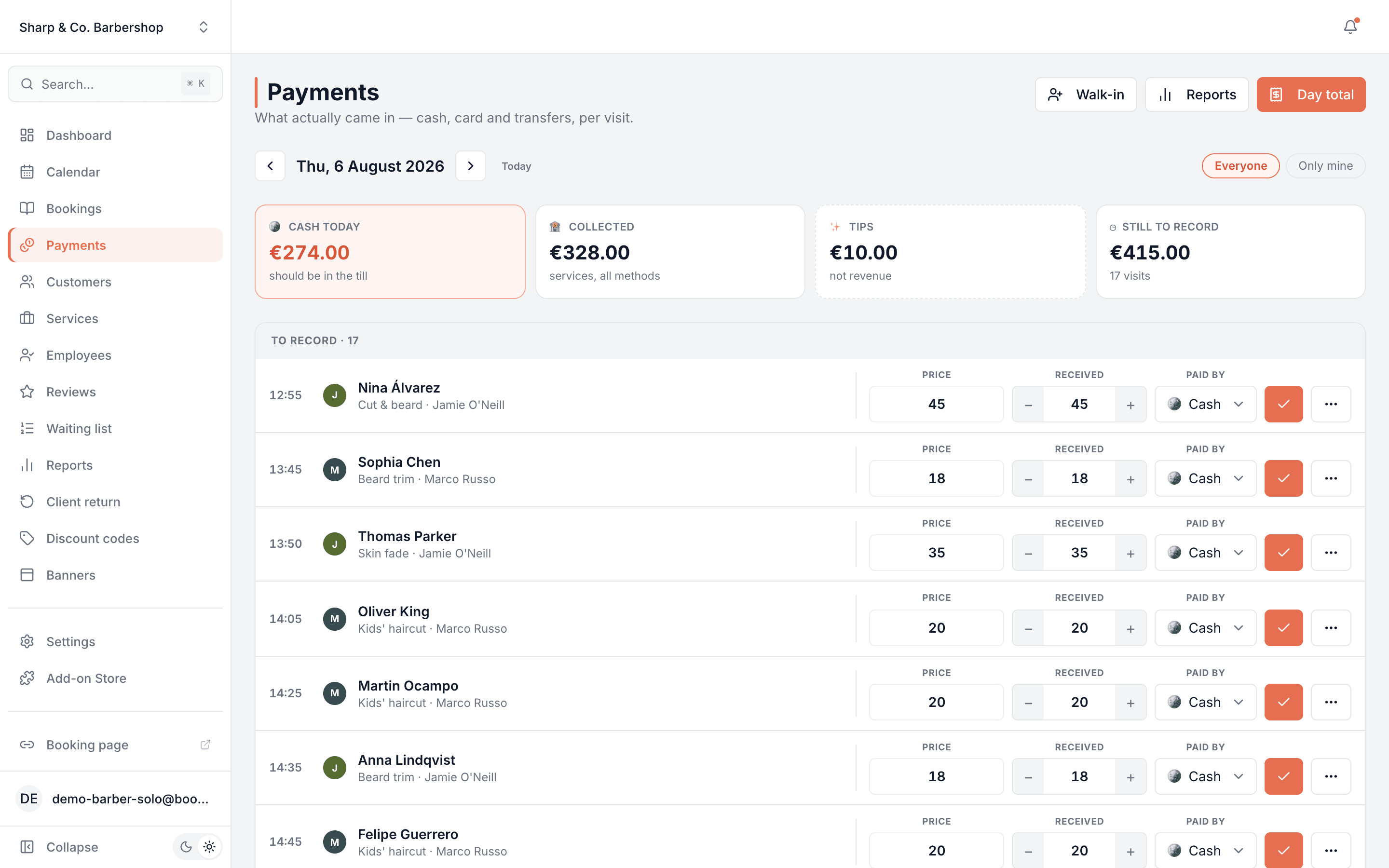1389x868 pixels.
Task: Open Dashboard in the sidebar
Action: click(115, 135)
